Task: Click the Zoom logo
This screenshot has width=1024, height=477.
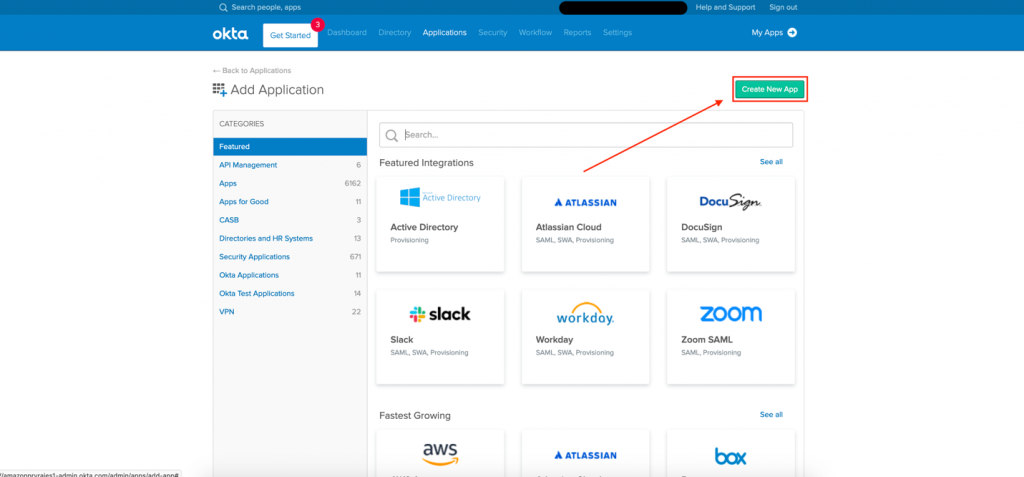Action: [730, 314]
